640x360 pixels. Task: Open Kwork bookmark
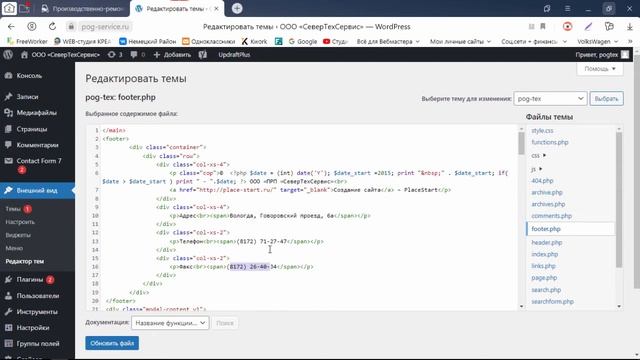[254, 42]
